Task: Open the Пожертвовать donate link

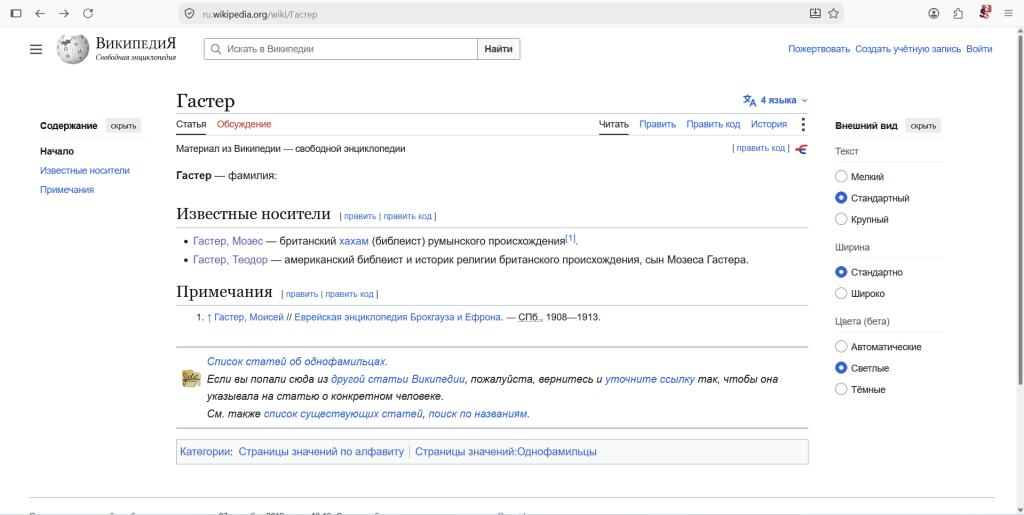Action: 819,49
